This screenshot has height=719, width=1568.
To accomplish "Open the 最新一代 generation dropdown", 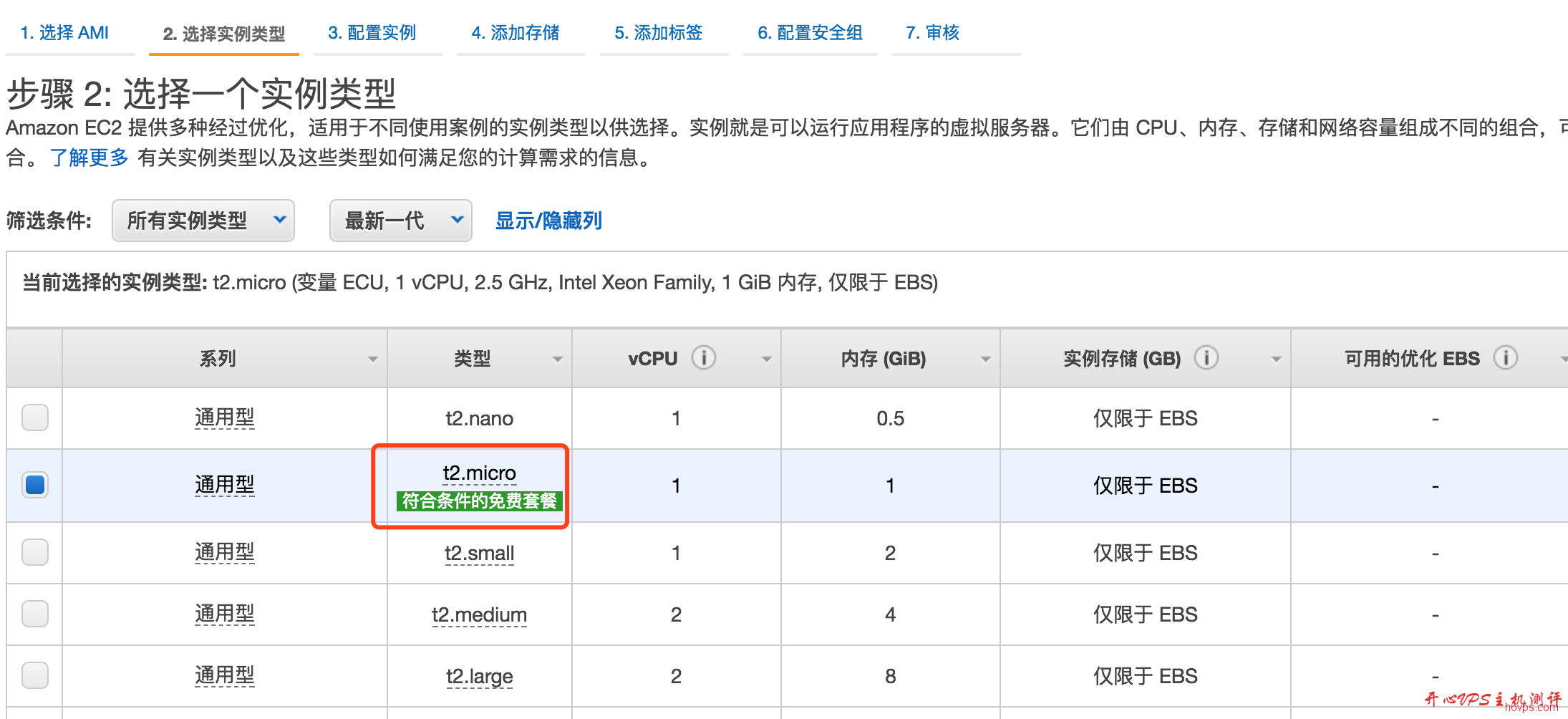I will click(400, 221).
